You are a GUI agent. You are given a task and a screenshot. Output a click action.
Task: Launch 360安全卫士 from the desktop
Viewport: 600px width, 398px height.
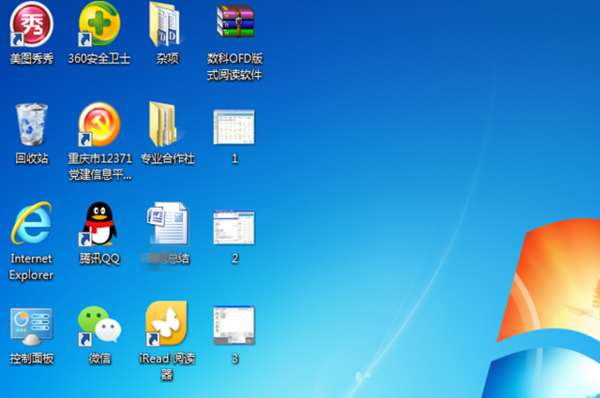click(x=99, y=24)
